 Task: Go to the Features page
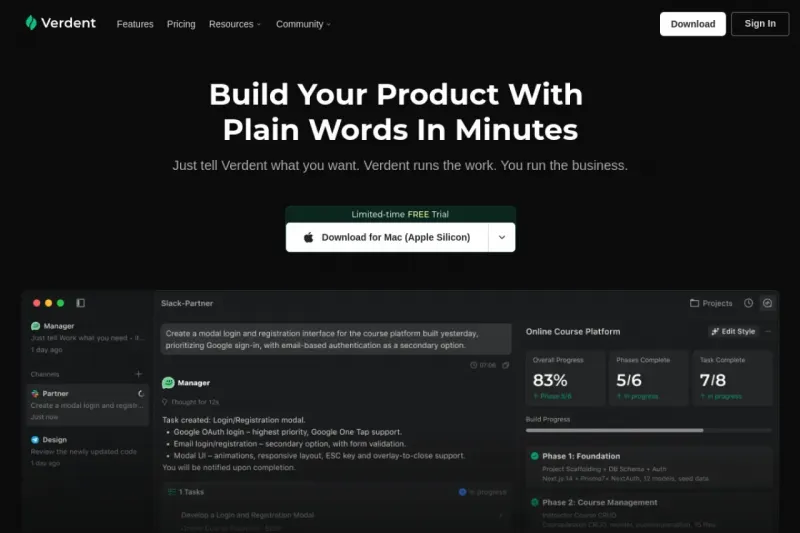pos(135,24)
